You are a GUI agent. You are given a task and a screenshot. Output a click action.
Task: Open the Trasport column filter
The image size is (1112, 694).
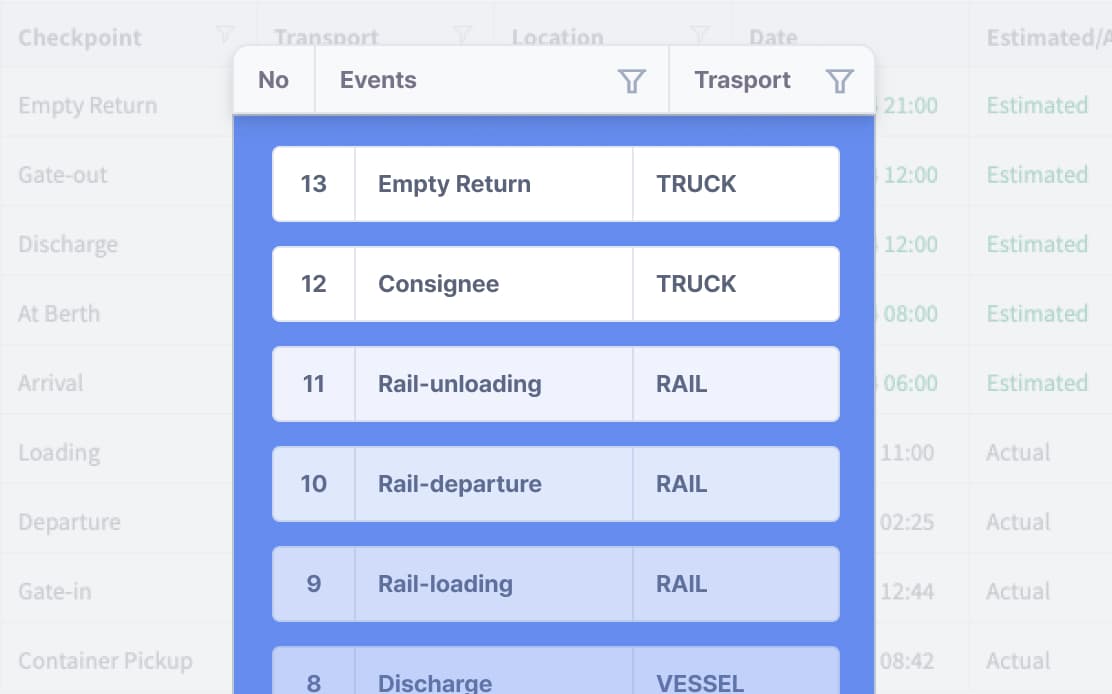coord(840,81)
